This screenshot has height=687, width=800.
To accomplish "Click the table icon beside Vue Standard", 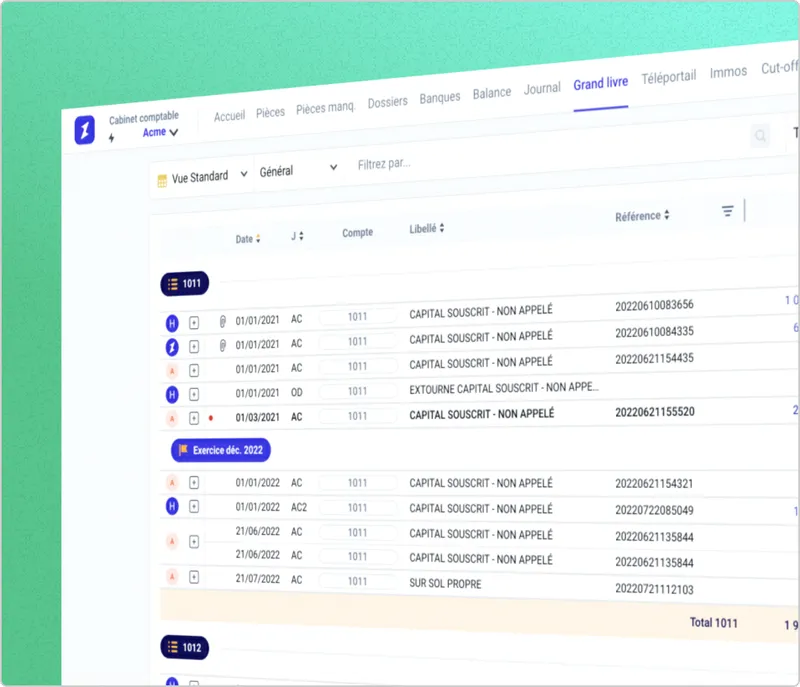I will [161, 180].
